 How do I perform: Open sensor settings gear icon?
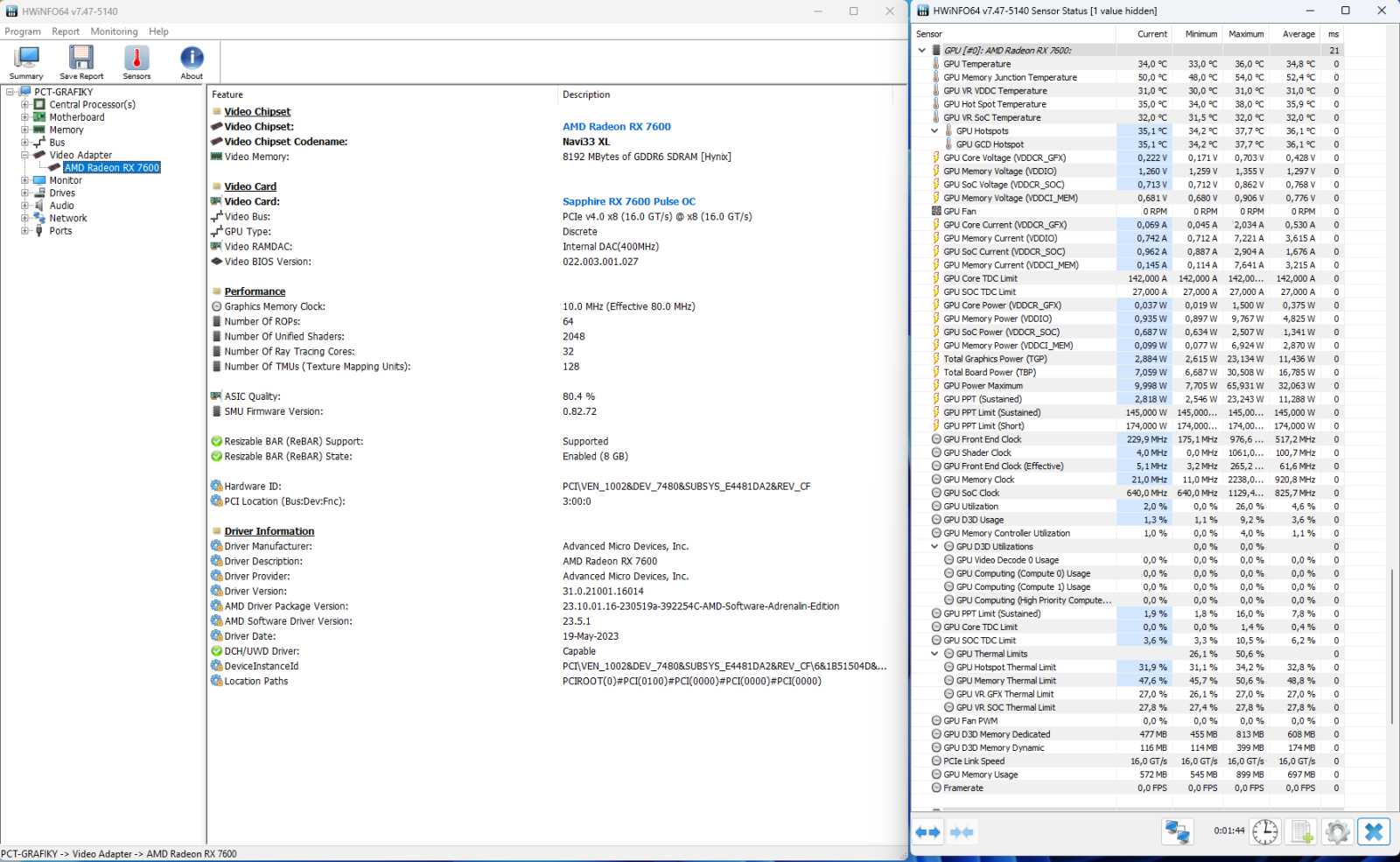pyautogui.click(x=1338, y=831)
